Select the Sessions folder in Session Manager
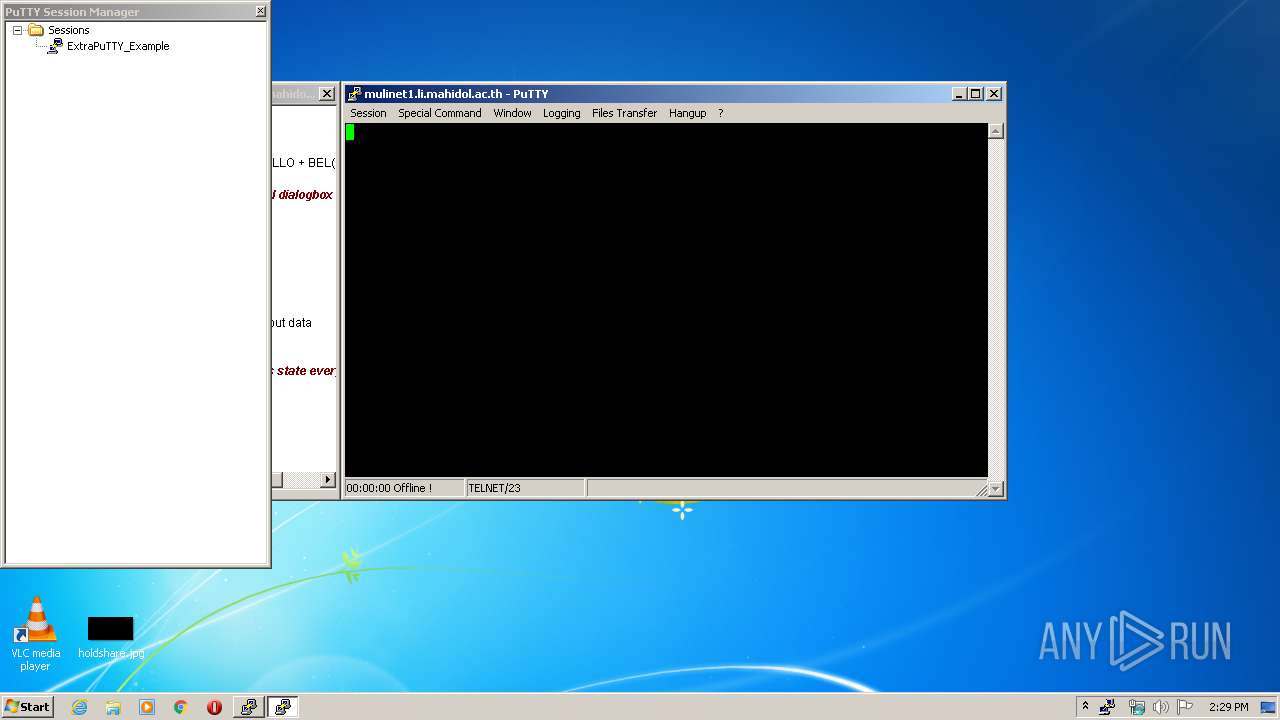The width and height of the screenshot is (1280, 720). 68,30
